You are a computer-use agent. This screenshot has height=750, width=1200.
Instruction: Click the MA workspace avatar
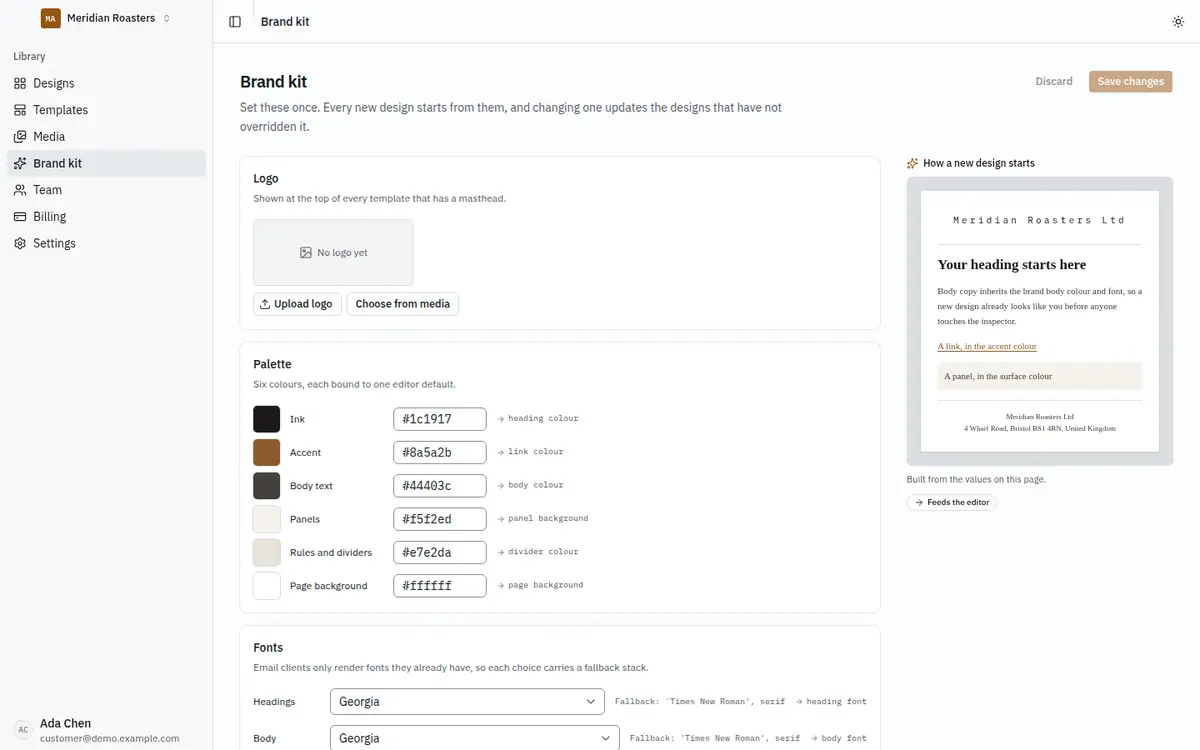coord(50,18)
